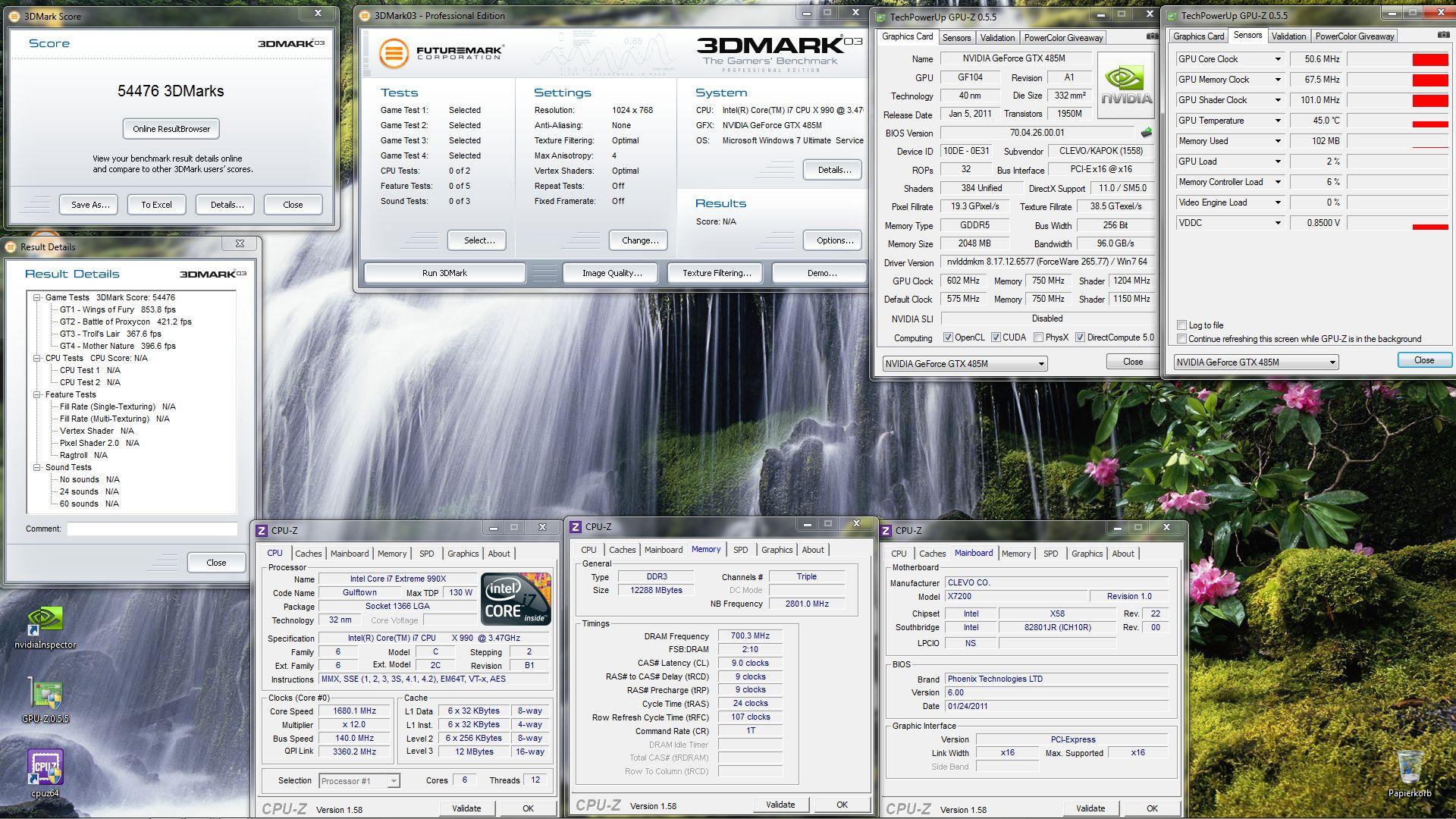
Task: Click the Demo... button
Action: (x=820, y=273)
